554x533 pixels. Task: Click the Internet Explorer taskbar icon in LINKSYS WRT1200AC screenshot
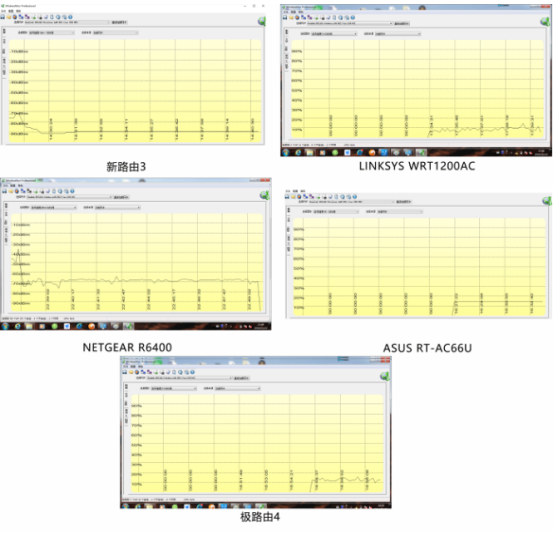[x=298, y=152]
